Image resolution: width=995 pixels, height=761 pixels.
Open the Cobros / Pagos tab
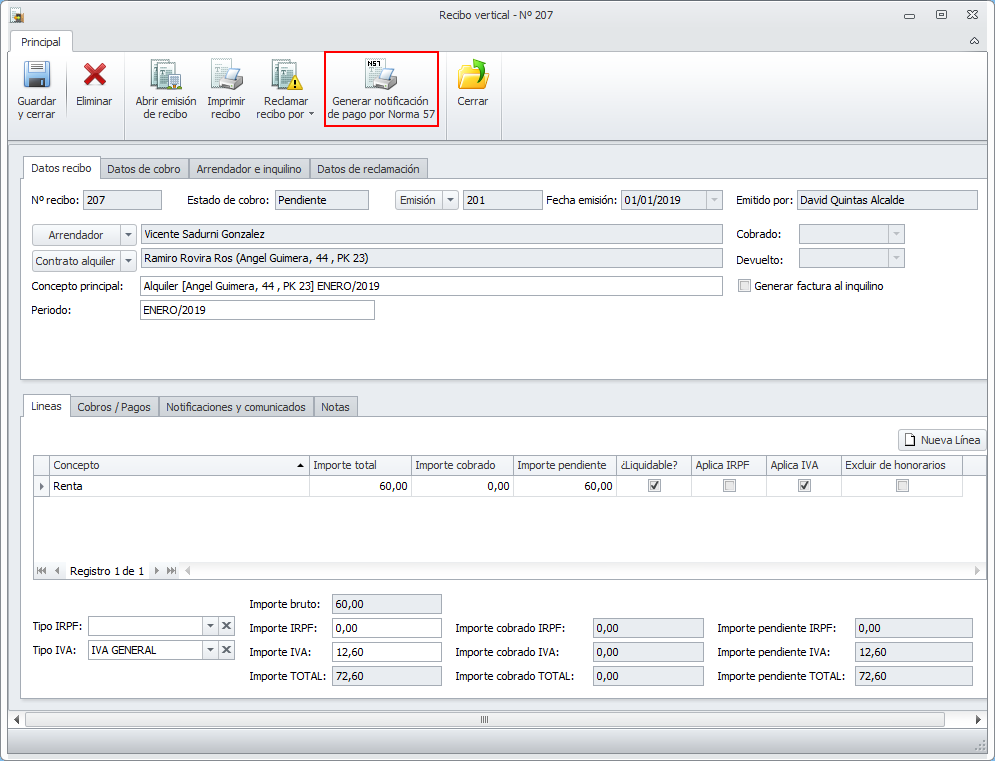[114, 407]
